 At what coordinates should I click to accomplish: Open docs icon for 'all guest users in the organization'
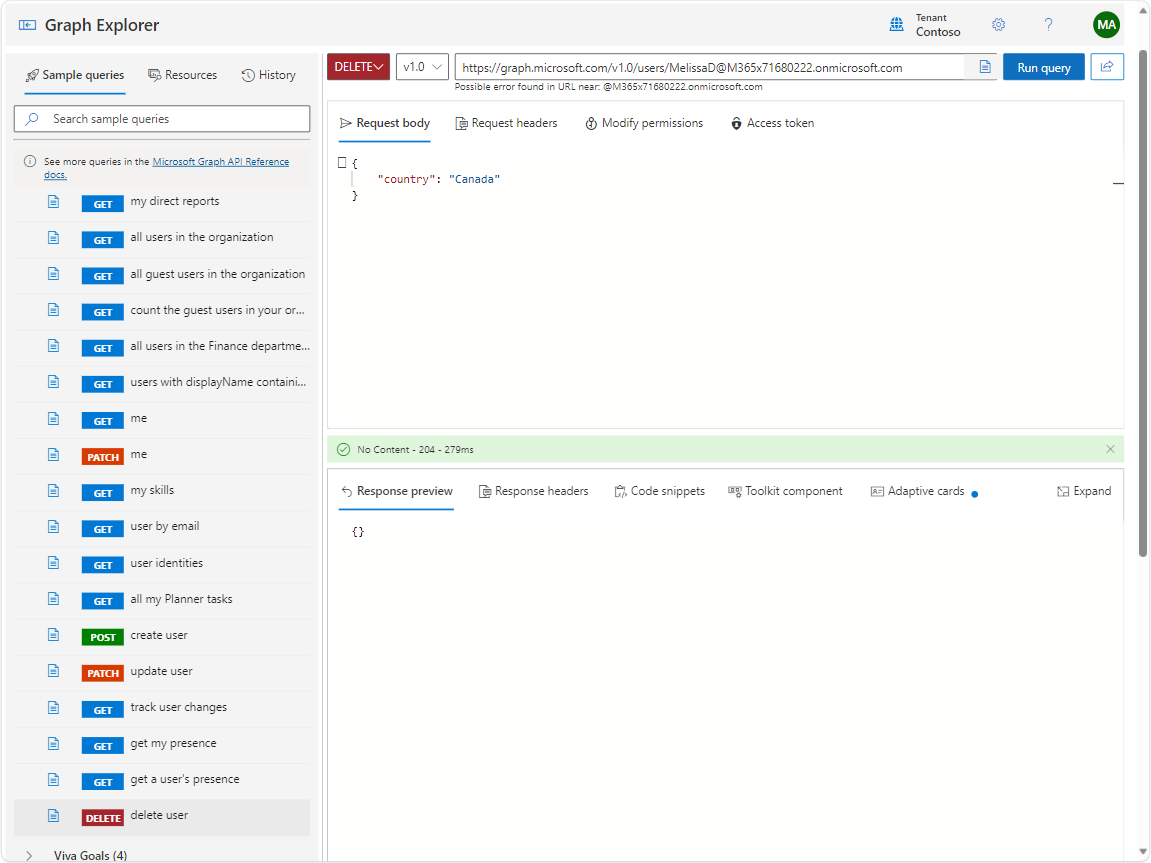click(x=54, y=273)
